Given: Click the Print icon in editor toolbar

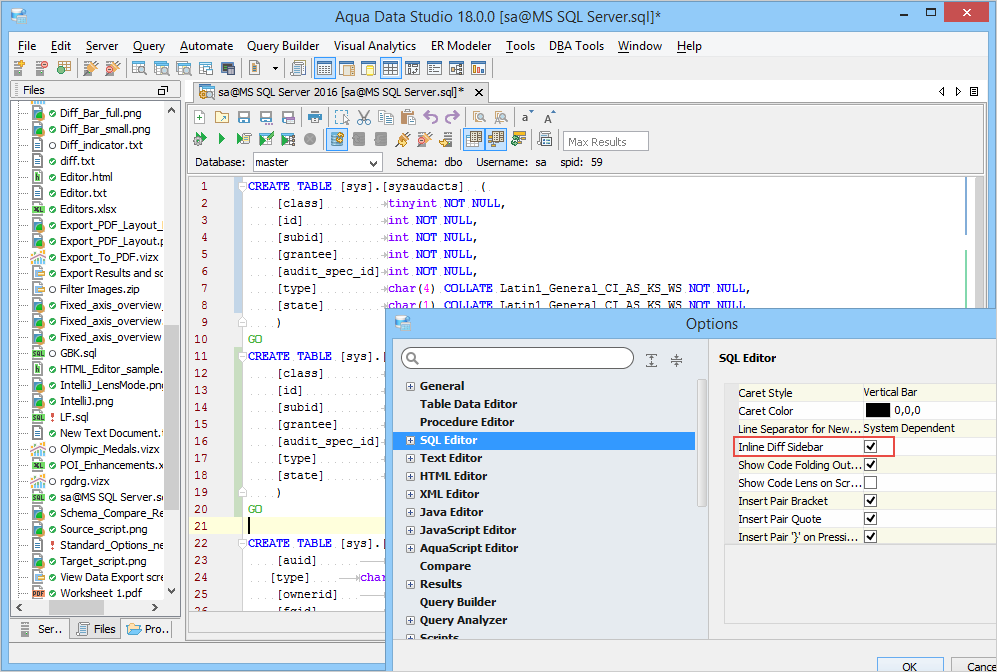Looking at the screenshot, I should point(316,117).
